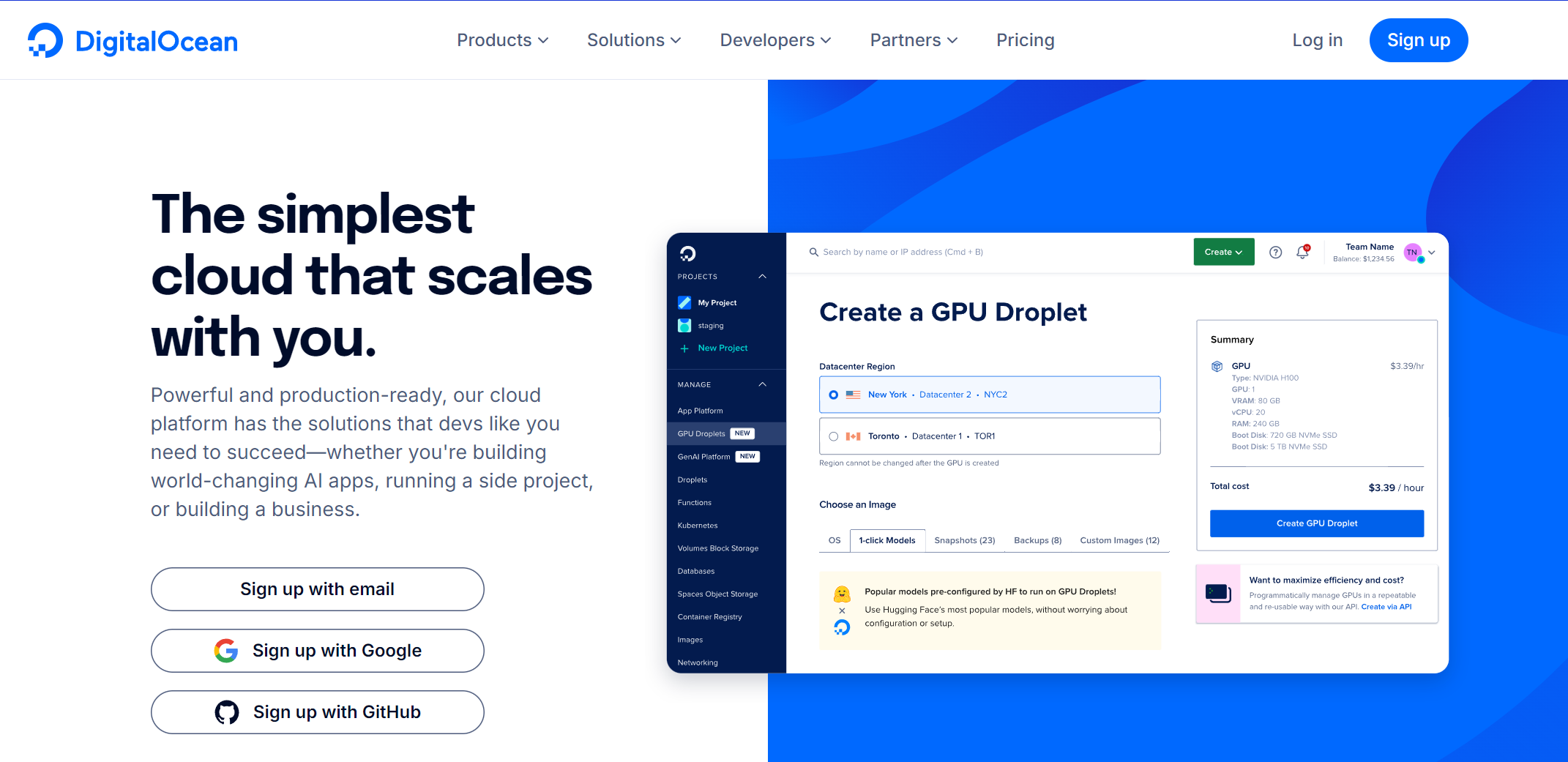The width and height of the screenshot is (1568, 762).
Task: Choose Sign up with GitHub
Action: (317, 712)
